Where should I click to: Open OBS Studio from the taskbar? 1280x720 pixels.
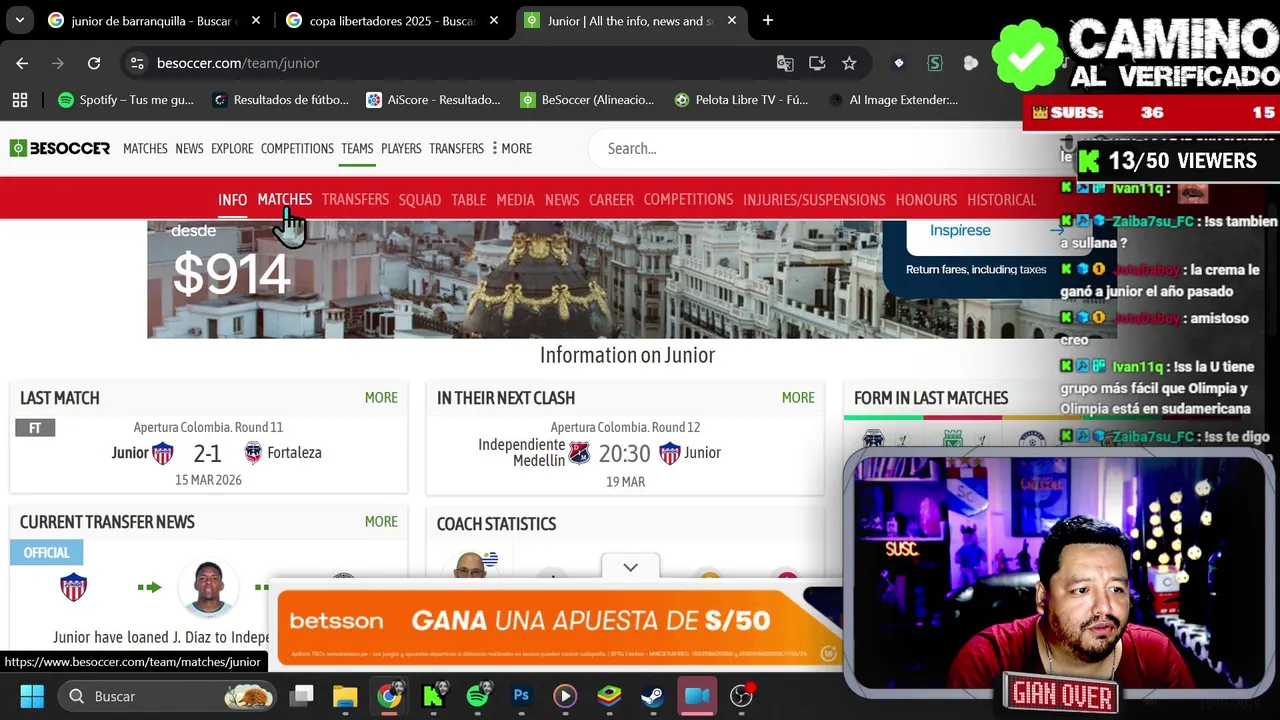coord(741,696)
